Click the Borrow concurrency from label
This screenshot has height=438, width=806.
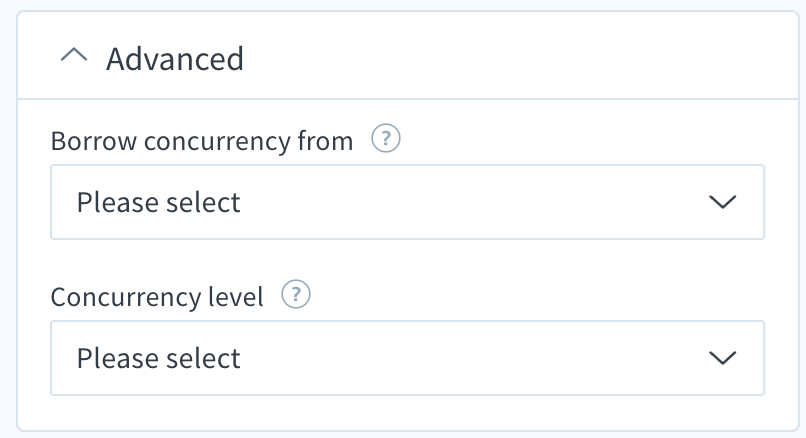[202, 141]
